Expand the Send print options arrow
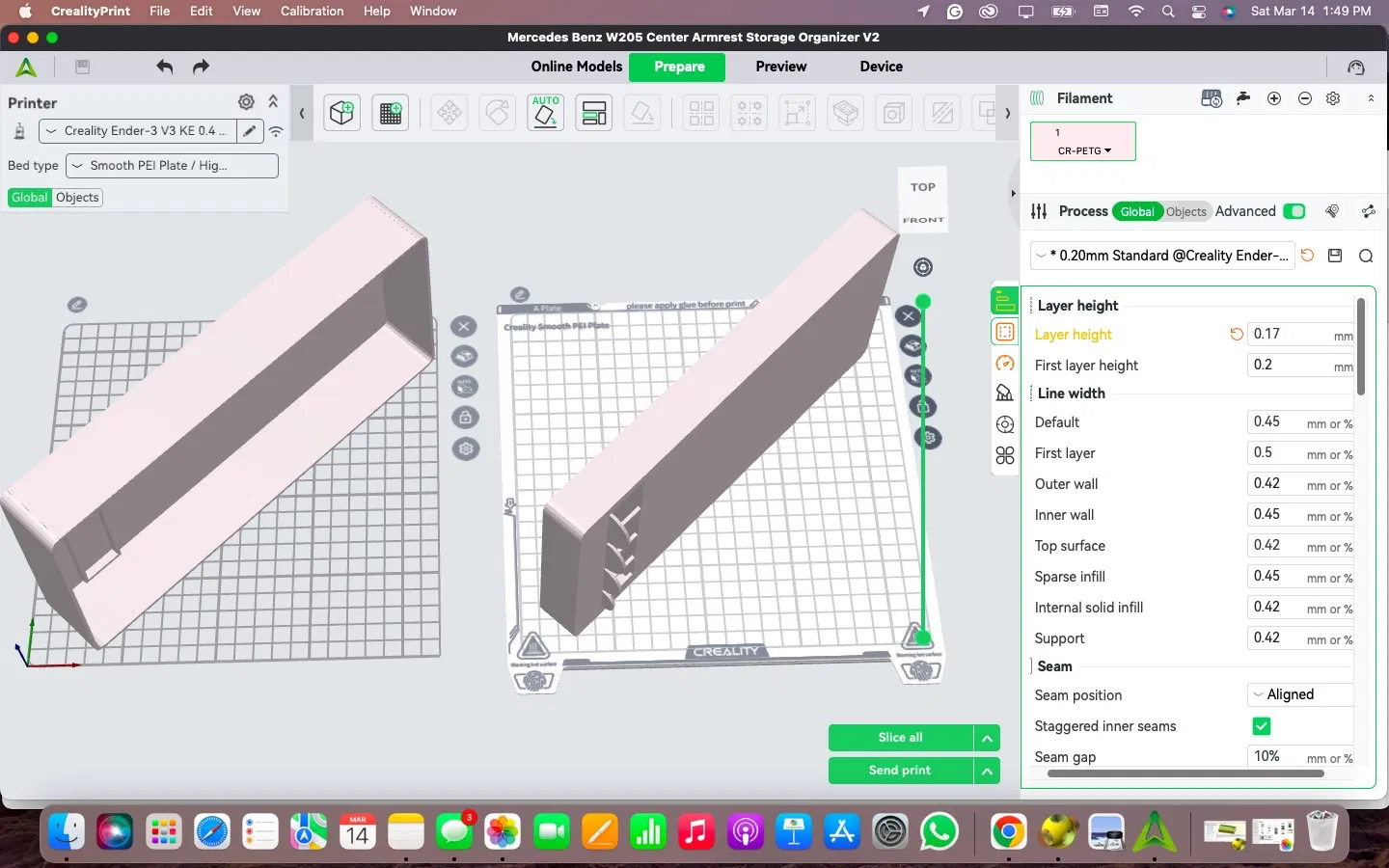Viewport: 1389px width, 868px height. click(x=987, y=771)
